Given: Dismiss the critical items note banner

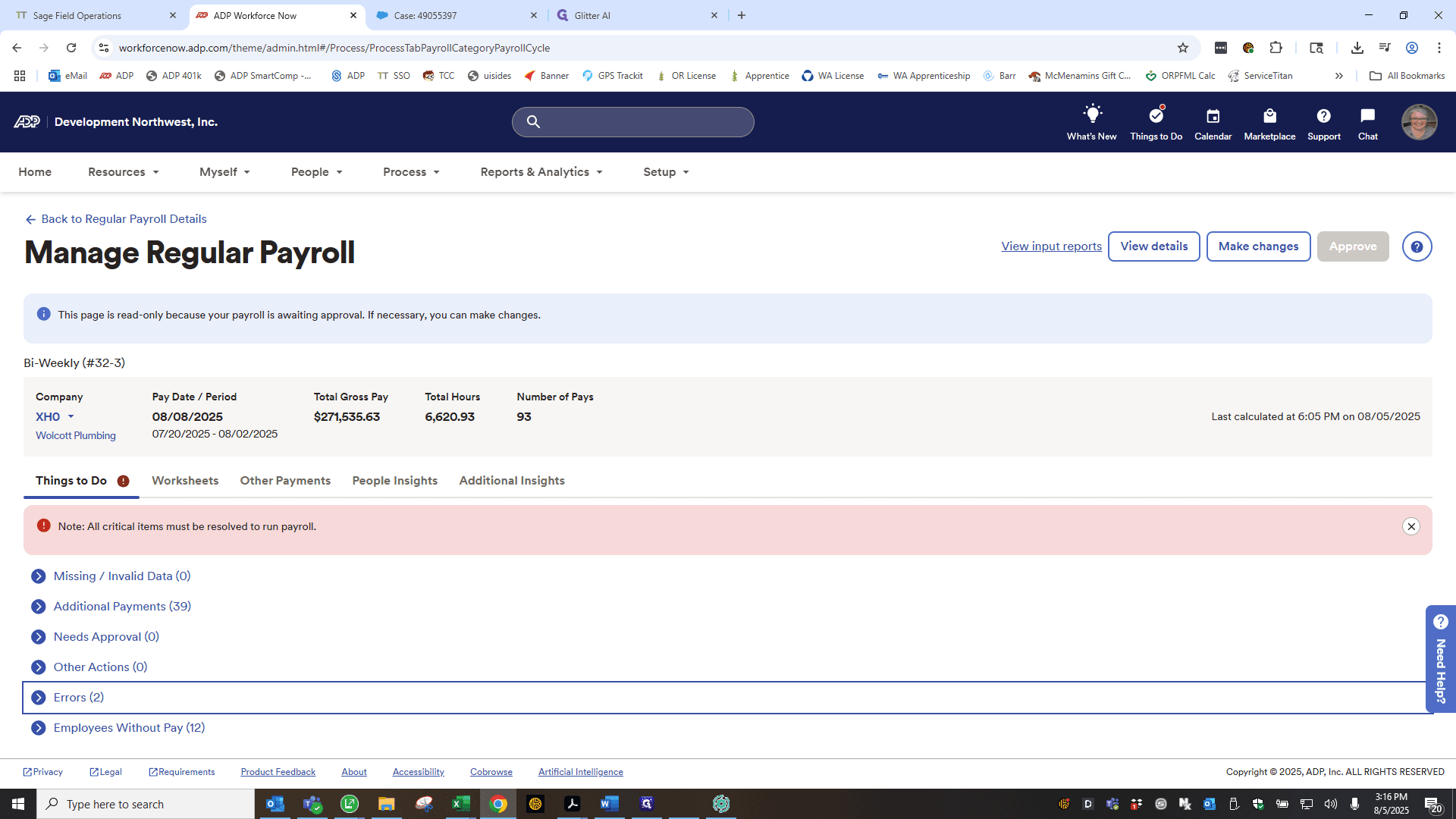Looking at the screenshot, I should pyautogui.click(x=1410, y=526).
